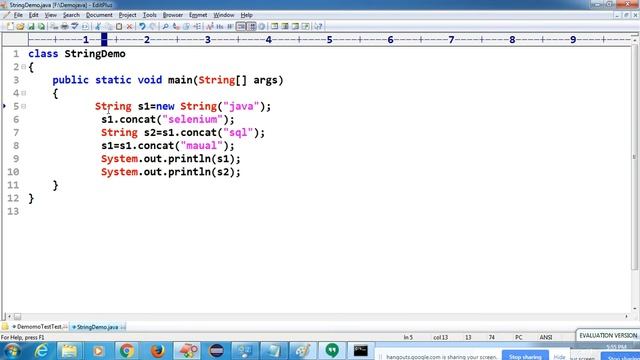Click the 'PC' file format status entry

point(519,337)
